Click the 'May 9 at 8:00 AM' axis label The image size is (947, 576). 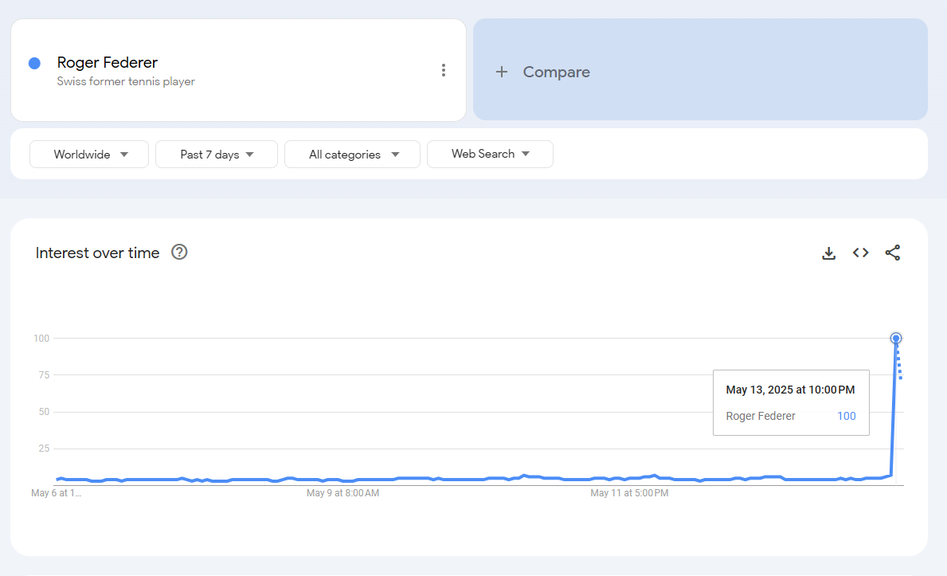point(343,493)
